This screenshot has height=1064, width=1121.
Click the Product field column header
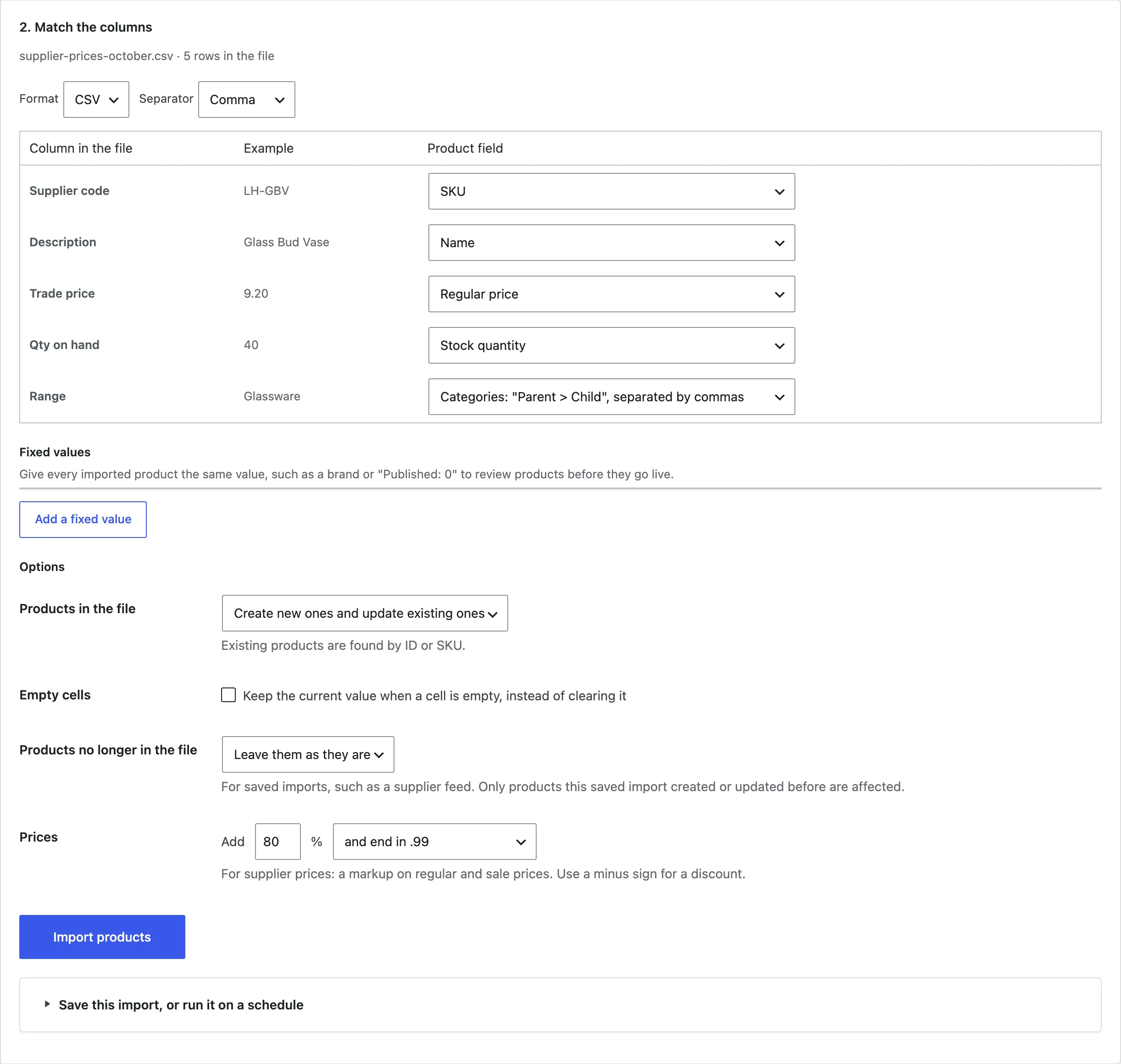coord(465,148)
